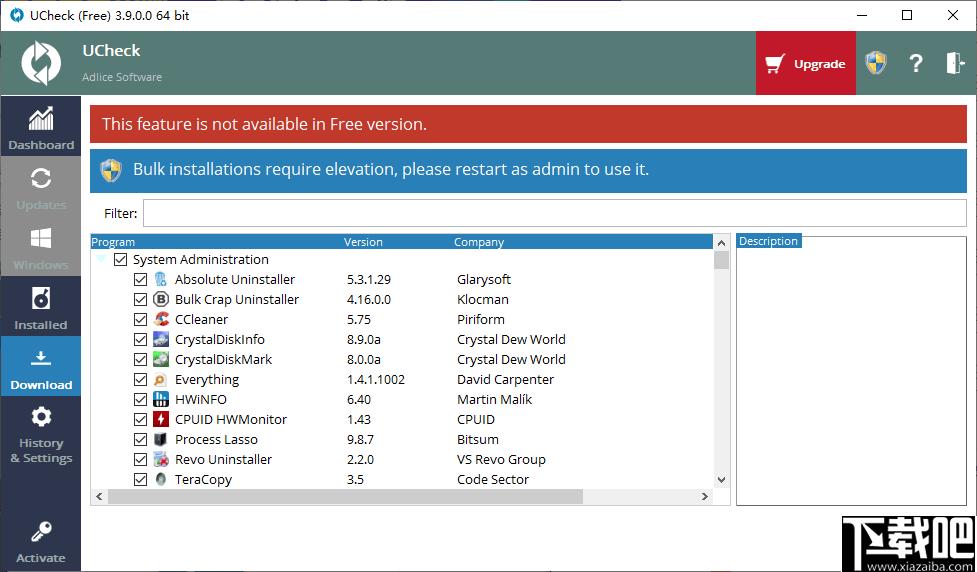977x572 pixels.
Task: Click VS Revo Group company cell
Action: coord(501,459)
